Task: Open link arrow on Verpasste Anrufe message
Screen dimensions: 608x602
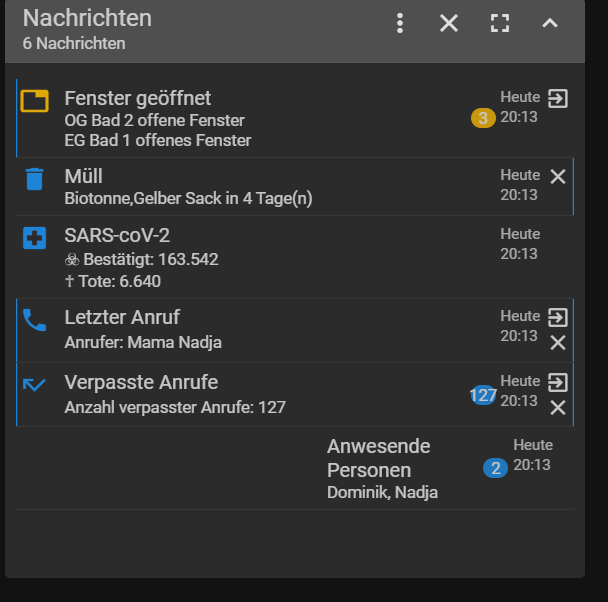Action: [558, 382]
